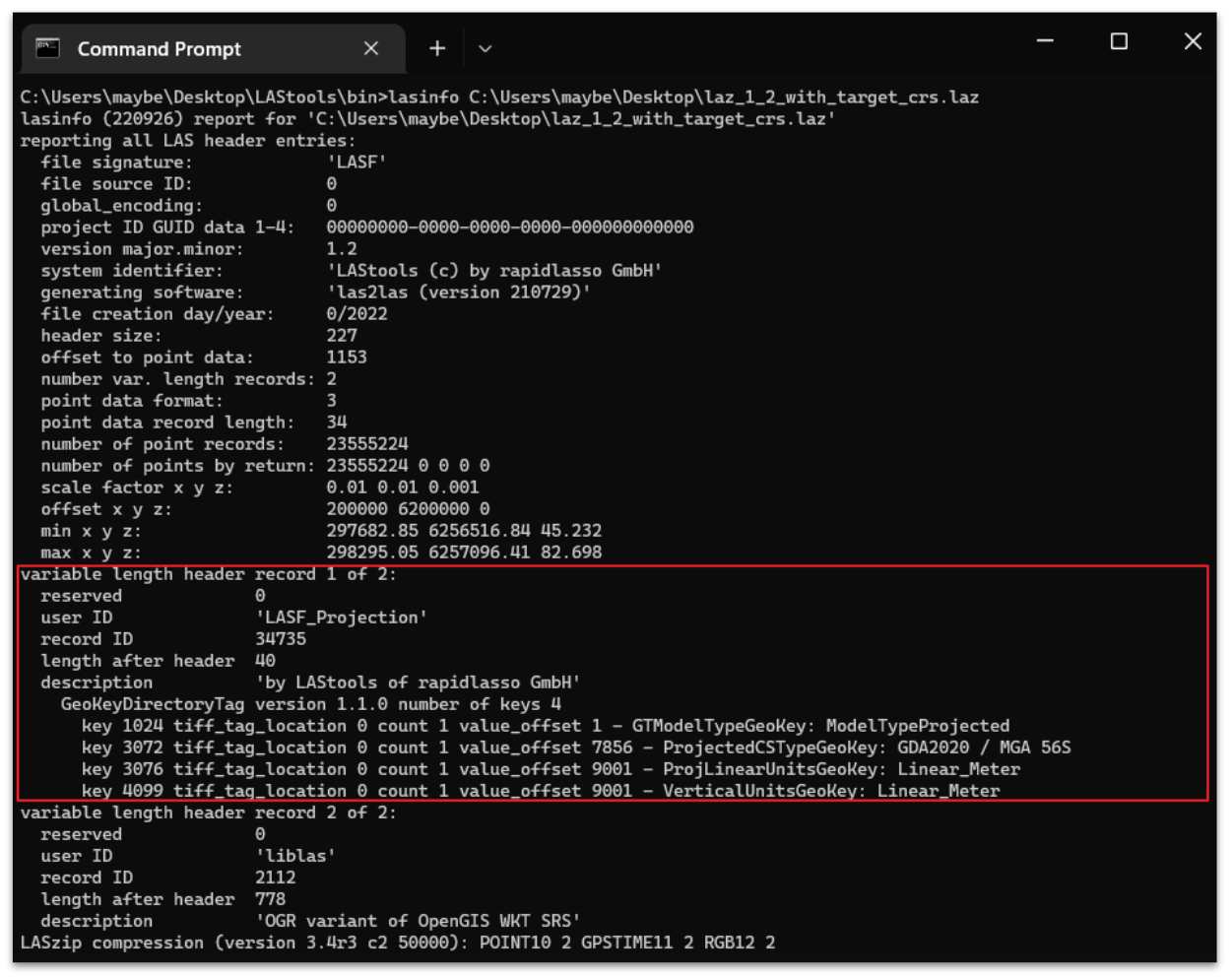1232x977 pixels.
Task: Click offset to point data value 1153
Action: [347, 358]
